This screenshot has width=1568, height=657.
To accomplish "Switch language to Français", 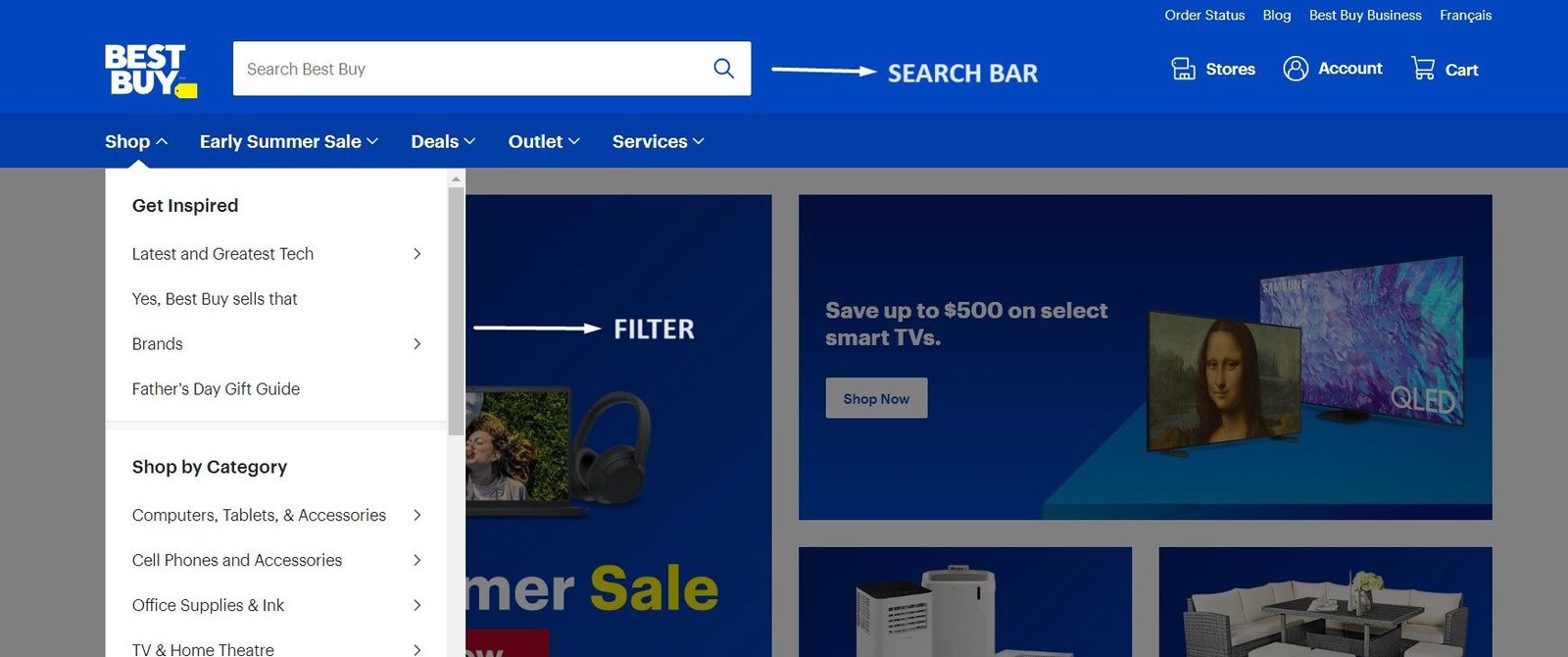I will [x=1465, y=15].
